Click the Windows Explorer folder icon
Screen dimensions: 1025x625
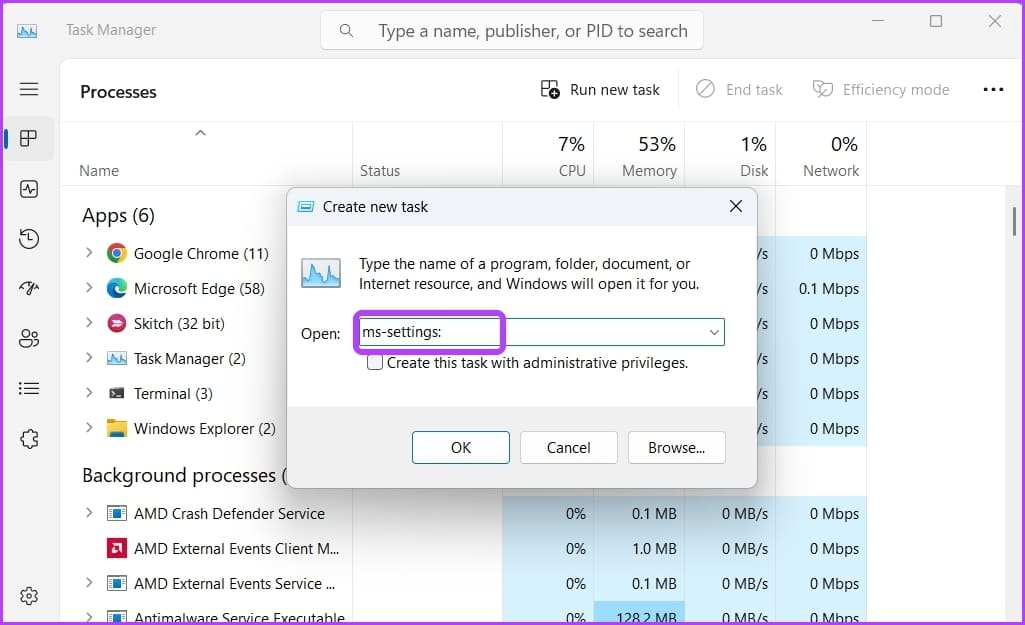tap(116, 428)
